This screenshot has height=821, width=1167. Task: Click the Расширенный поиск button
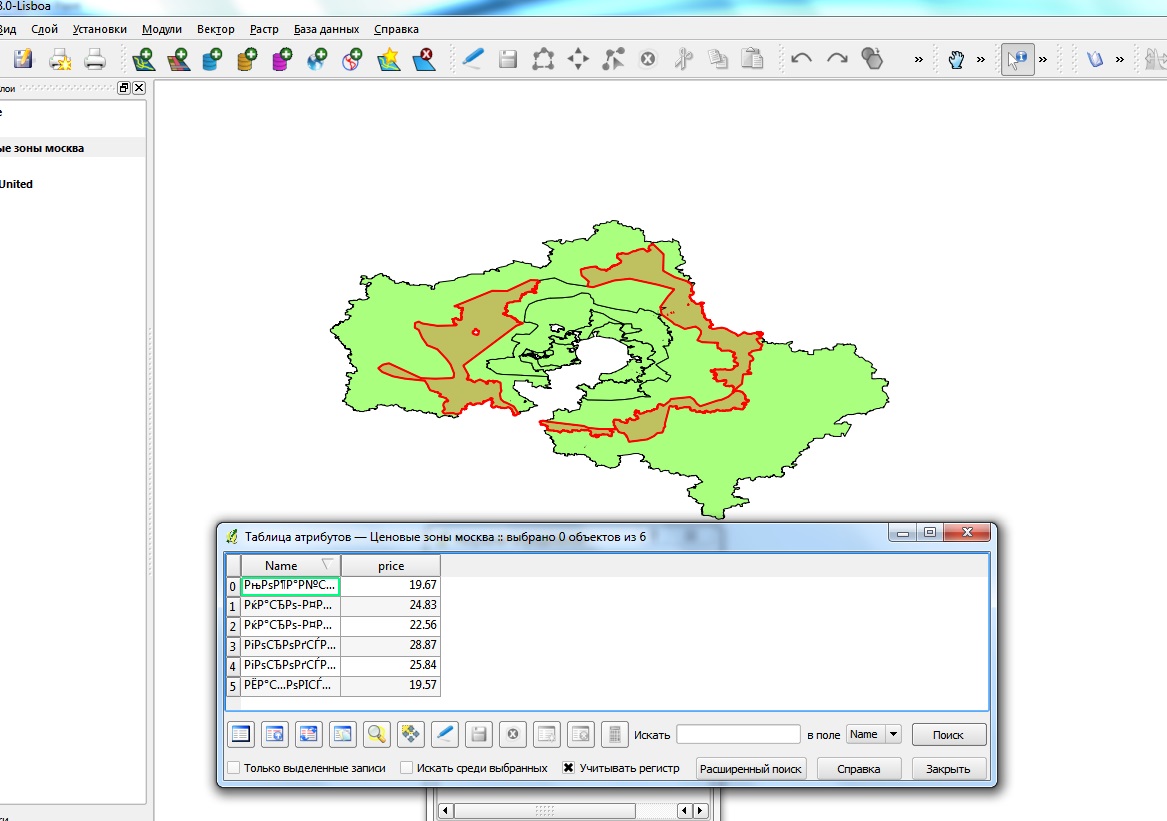(x=751, y=769)
